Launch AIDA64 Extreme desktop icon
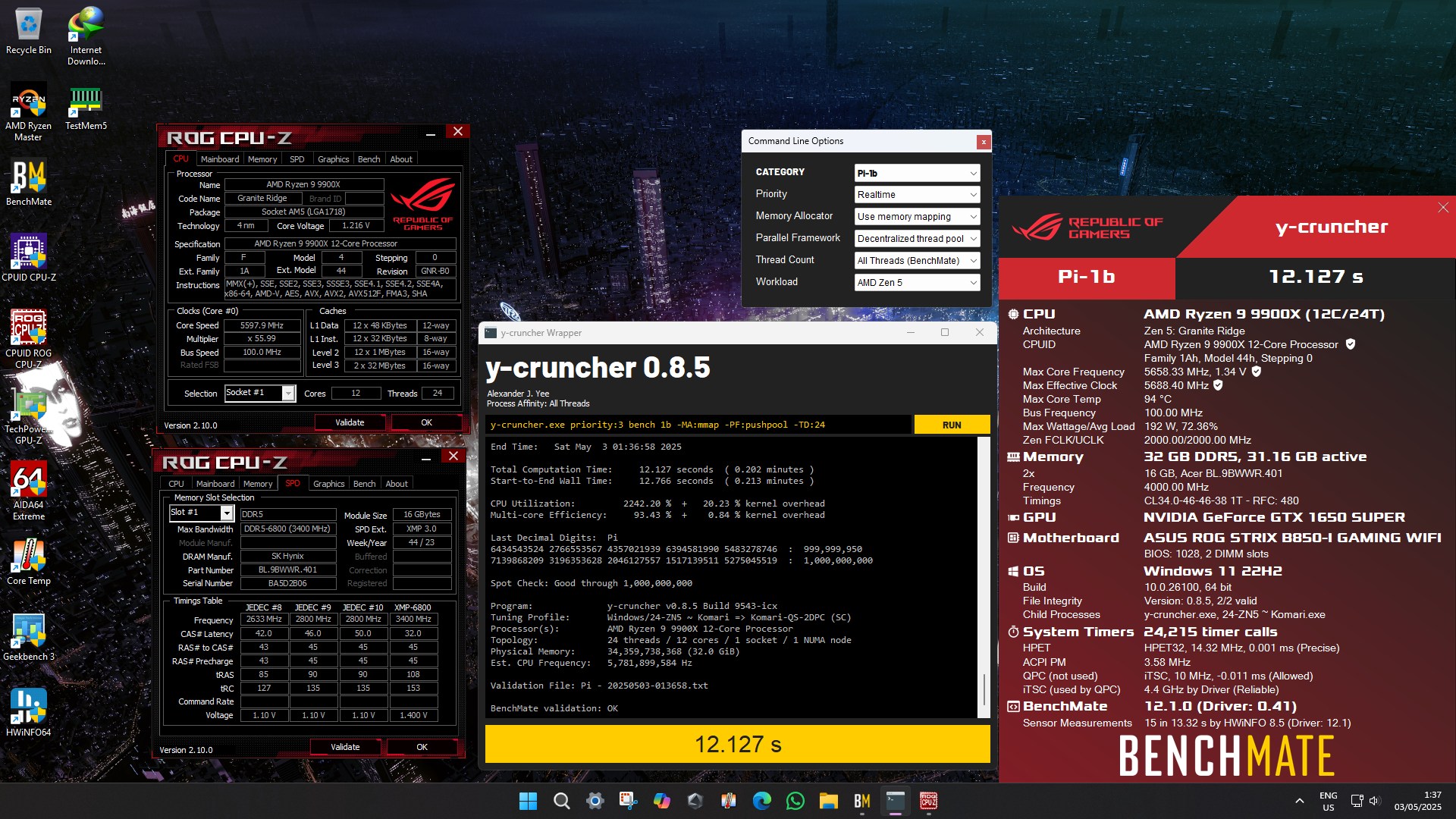 [29, 491]
